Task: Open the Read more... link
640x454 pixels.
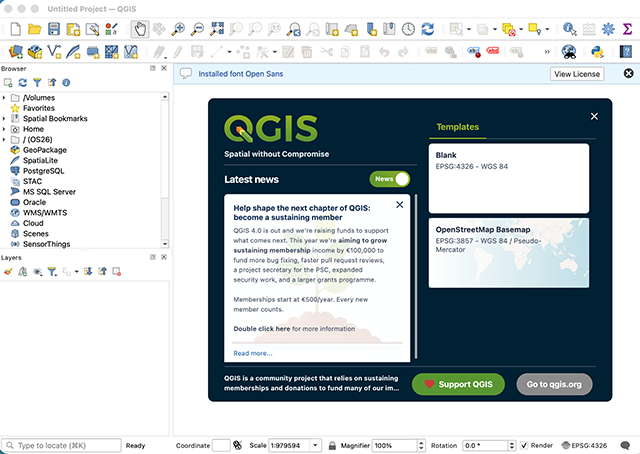Action: [253, 353]
